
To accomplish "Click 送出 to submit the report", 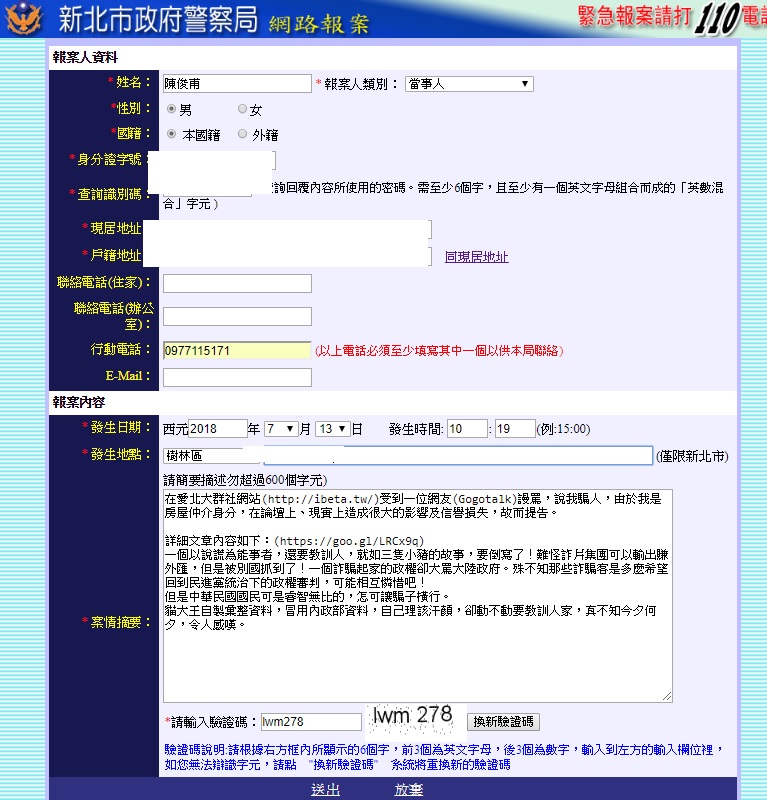I will click(x=325, y=789).
